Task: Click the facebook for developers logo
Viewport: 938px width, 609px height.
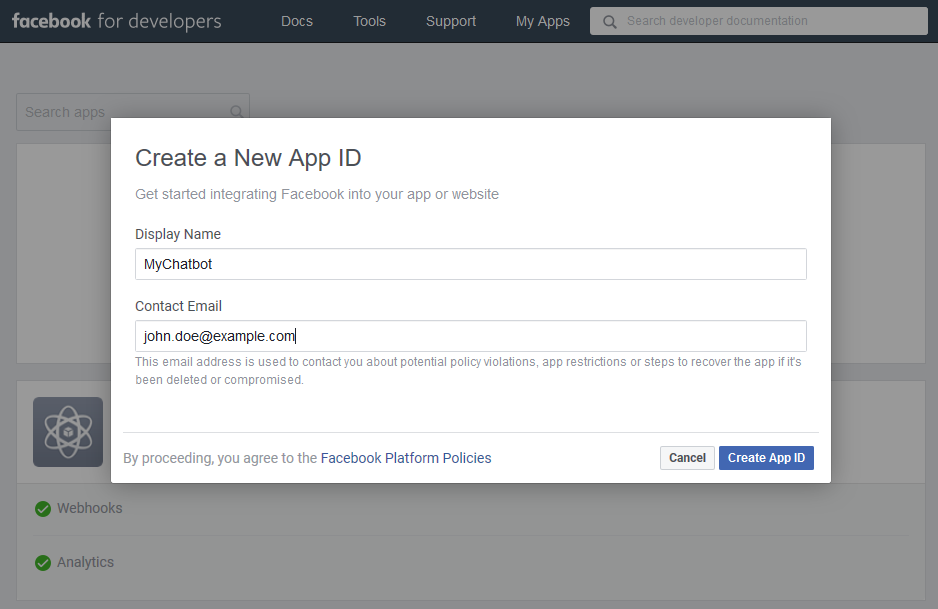Action: pyautogui.click(x=117, y=21)
